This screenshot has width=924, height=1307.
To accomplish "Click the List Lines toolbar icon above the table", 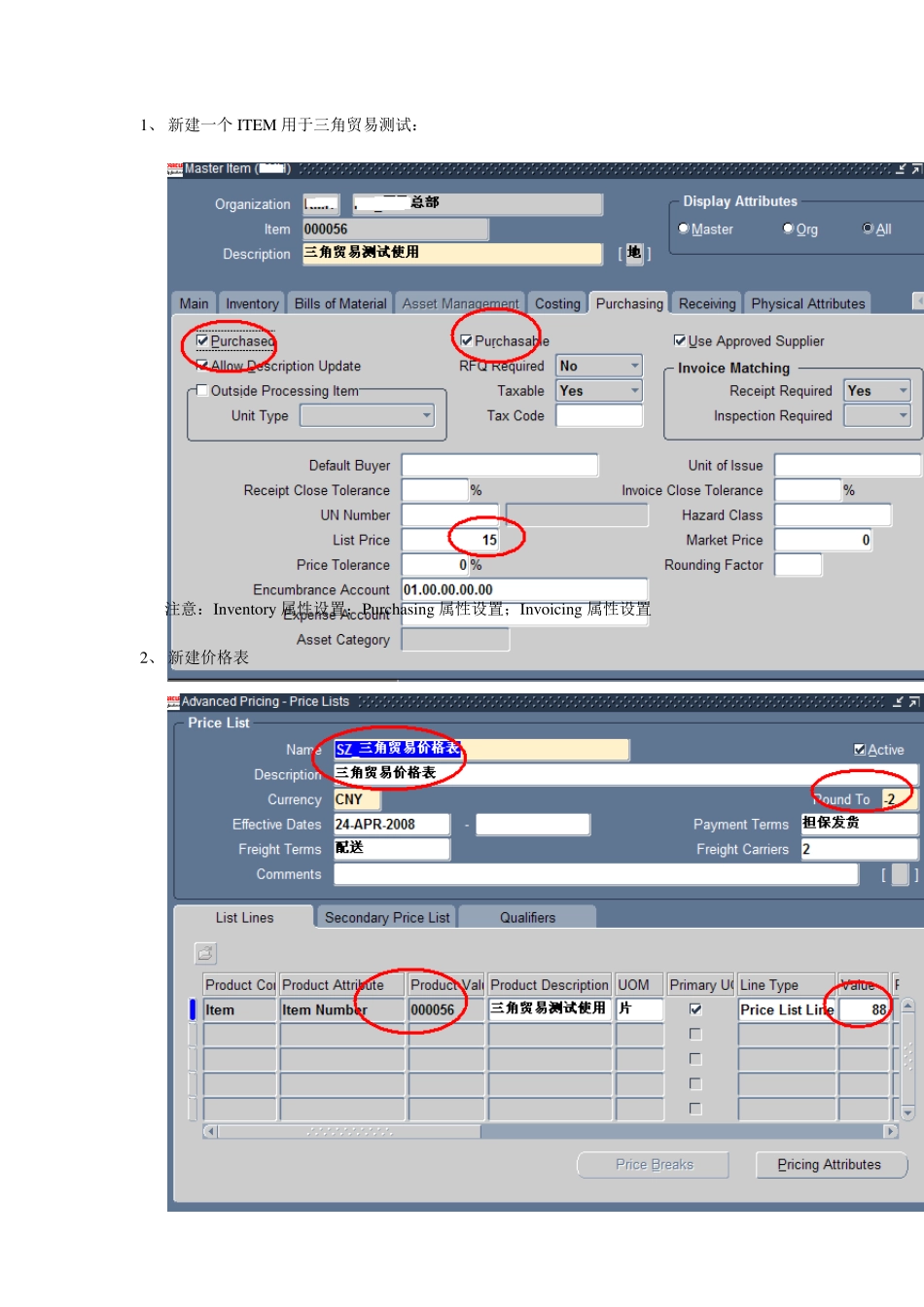I will pos(205,953).
